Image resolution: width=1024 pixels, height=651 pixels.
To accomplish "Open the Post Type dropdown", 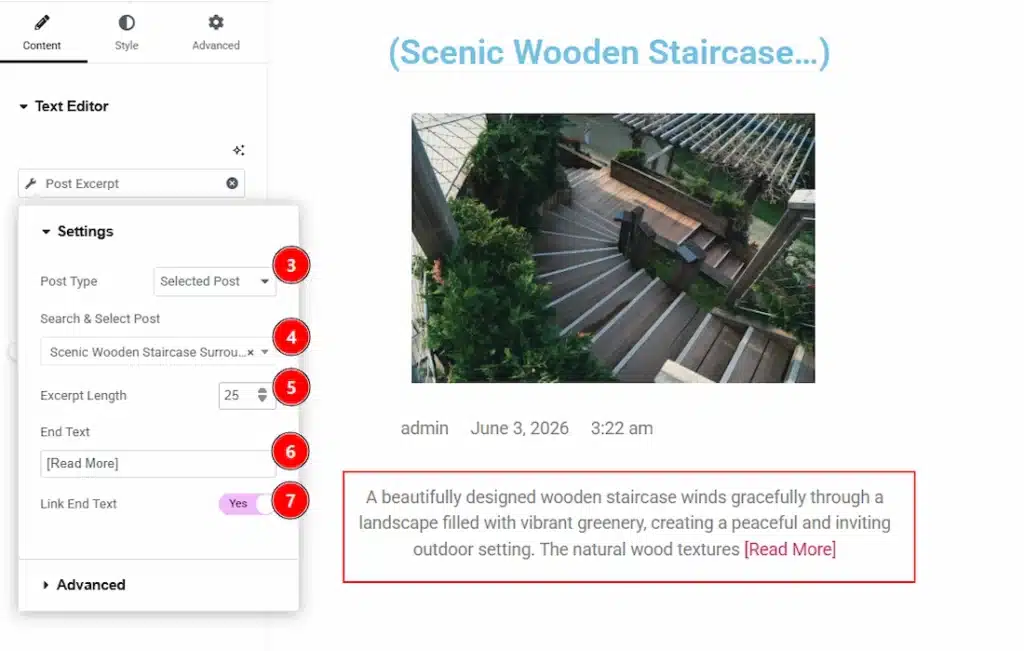I will [215, 281].
